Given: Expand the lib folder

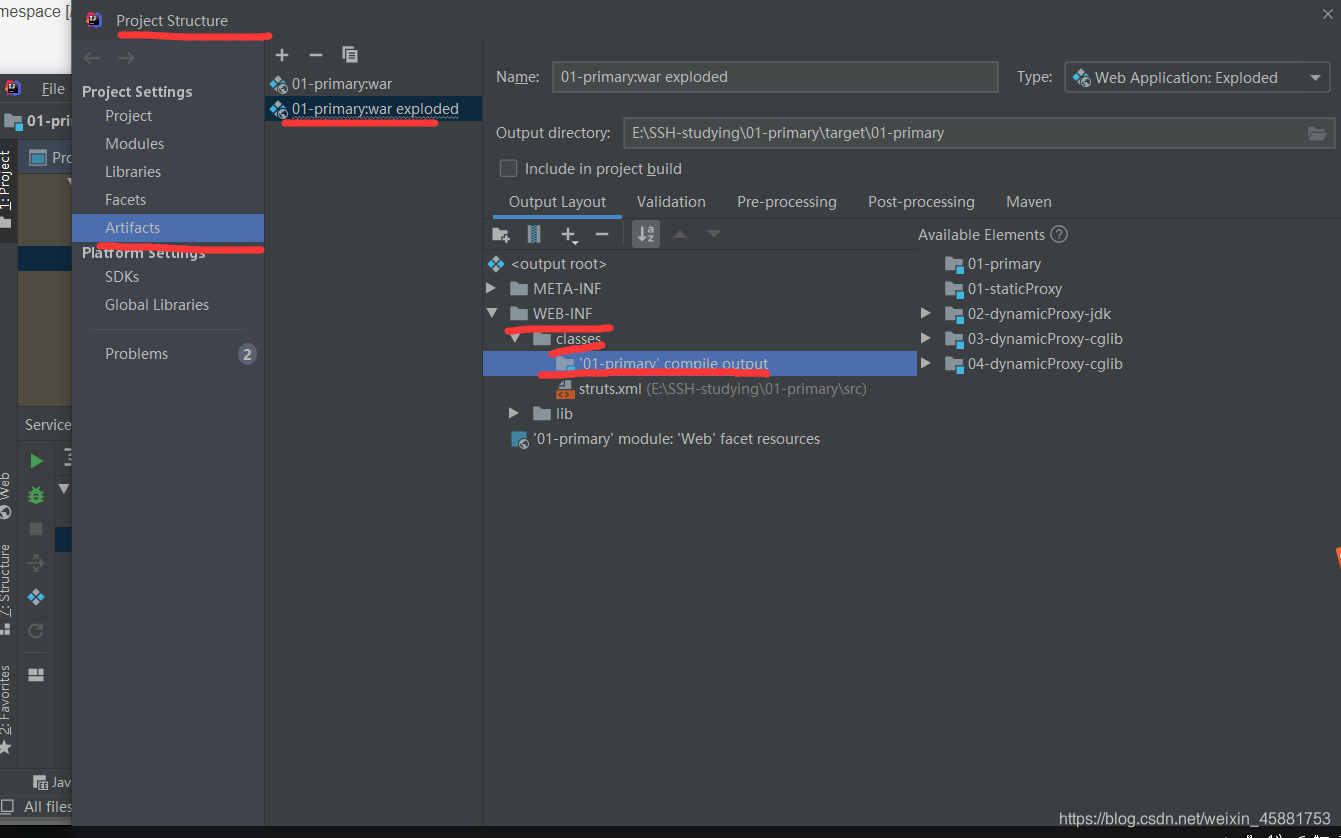Looking at the screenshot, I should (x=514, y=413).
